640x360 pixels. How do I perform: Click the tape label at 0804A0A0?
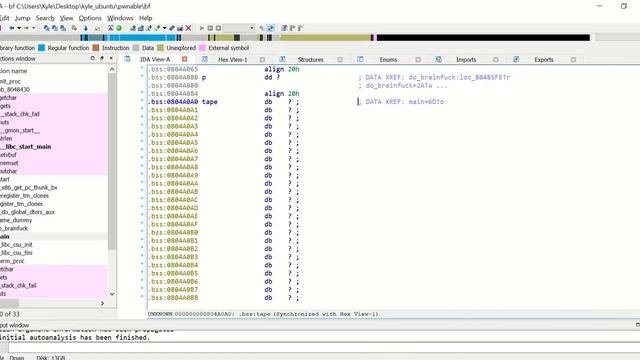click(209, 102)
